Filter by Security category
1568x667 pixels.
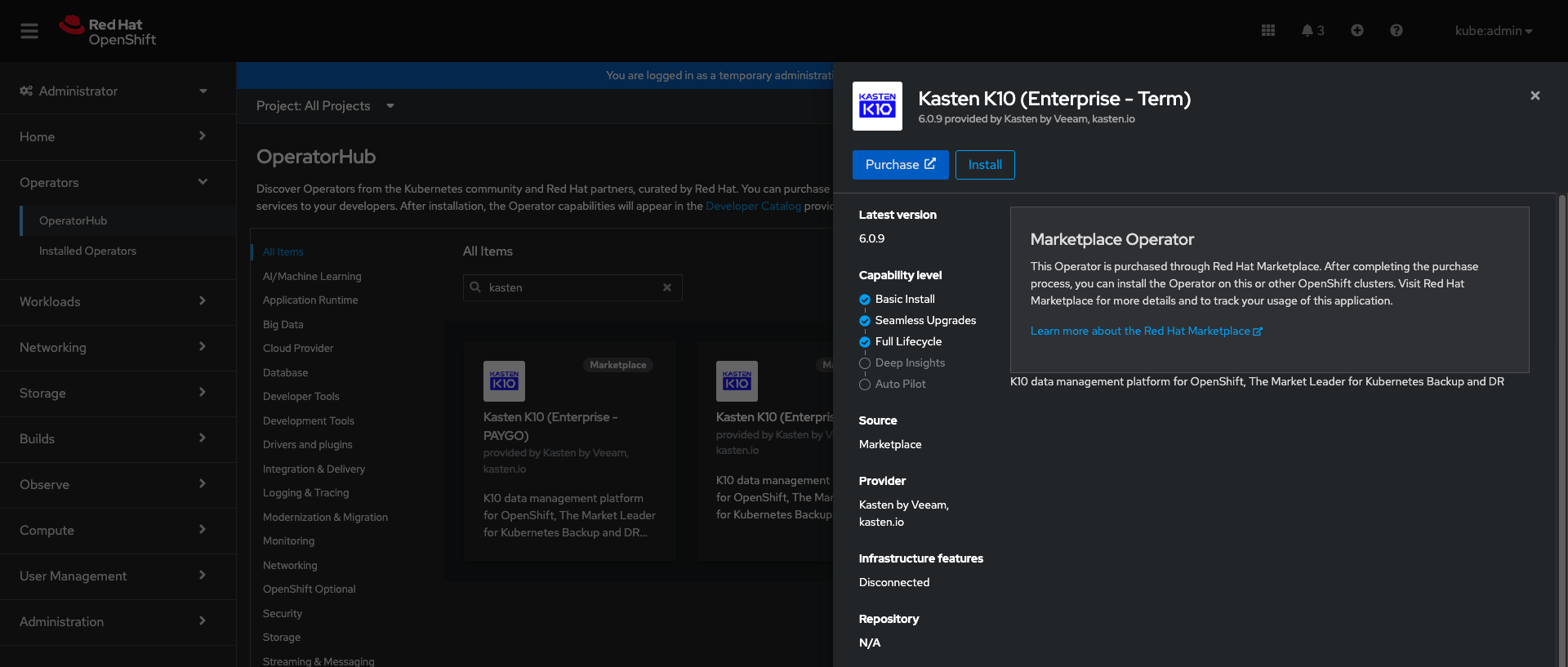pos(283,613)
